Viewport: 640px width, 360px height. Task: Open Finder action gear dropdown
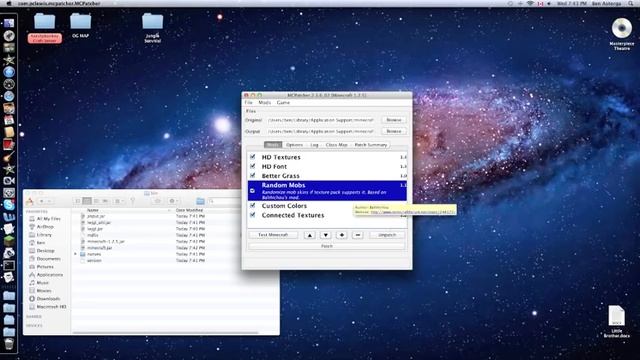pos(173,201)
